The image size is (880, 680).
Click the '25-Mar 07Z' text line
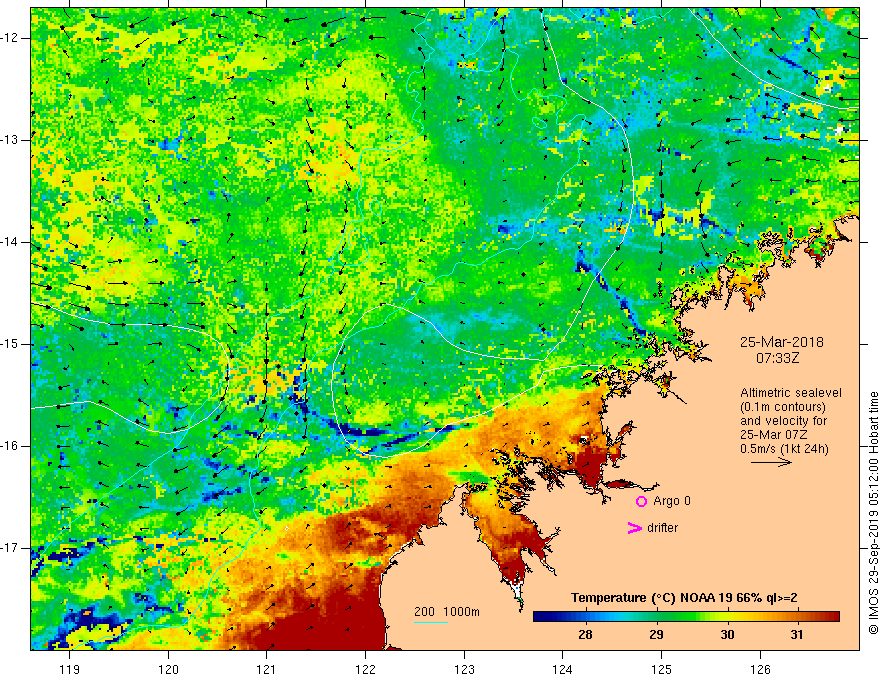click(772, 435)
